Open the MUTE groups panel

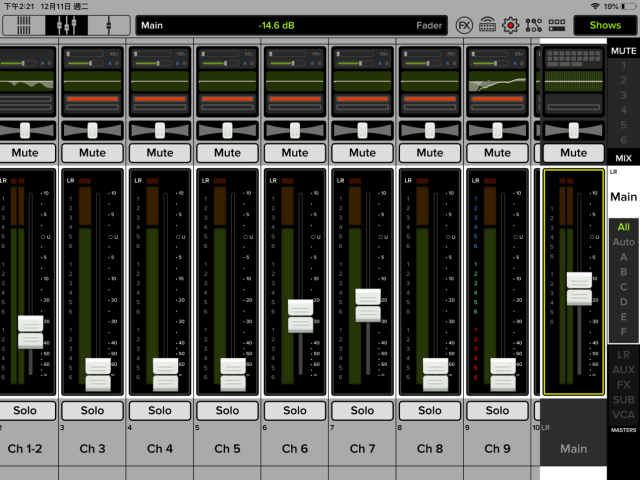pos(623,48)
